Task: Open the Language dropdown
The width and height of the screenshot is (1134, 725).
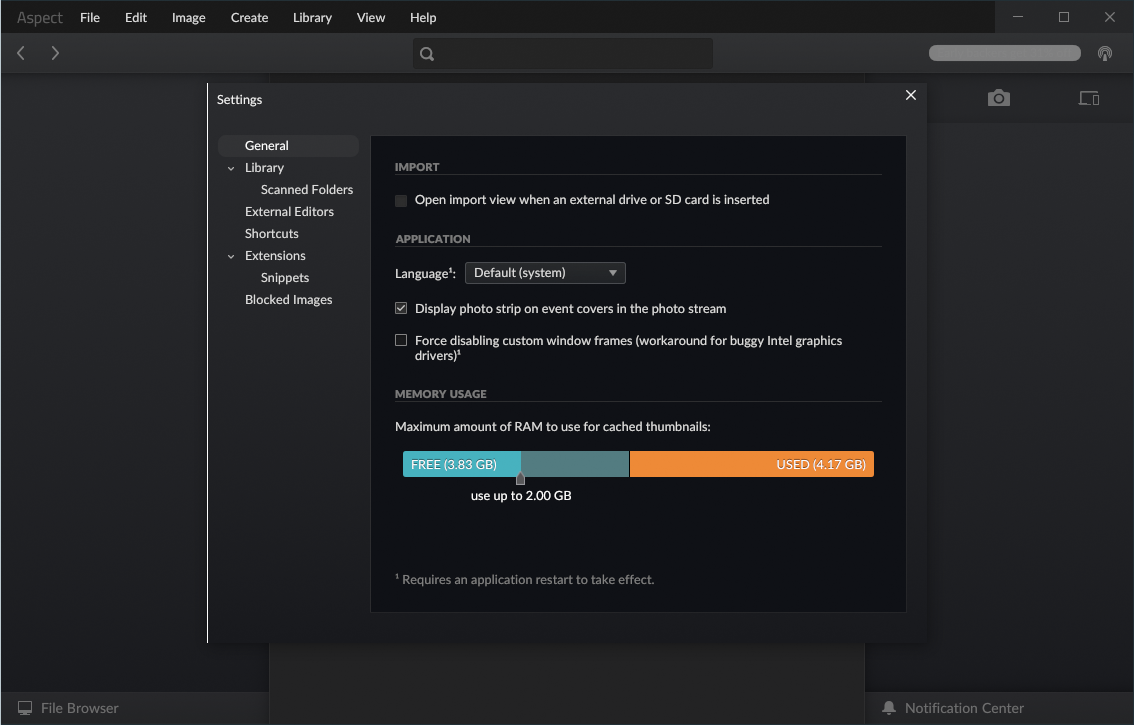Action: coord(545,273)
